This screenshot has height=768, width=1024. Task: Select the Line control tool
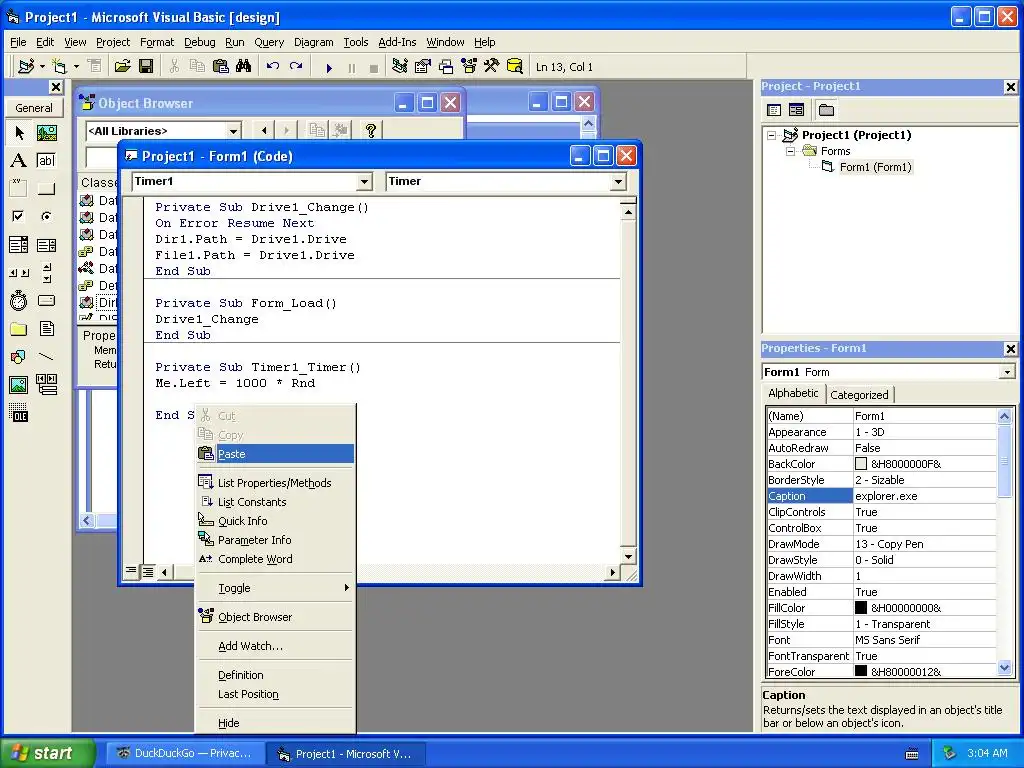coord(46,357)
